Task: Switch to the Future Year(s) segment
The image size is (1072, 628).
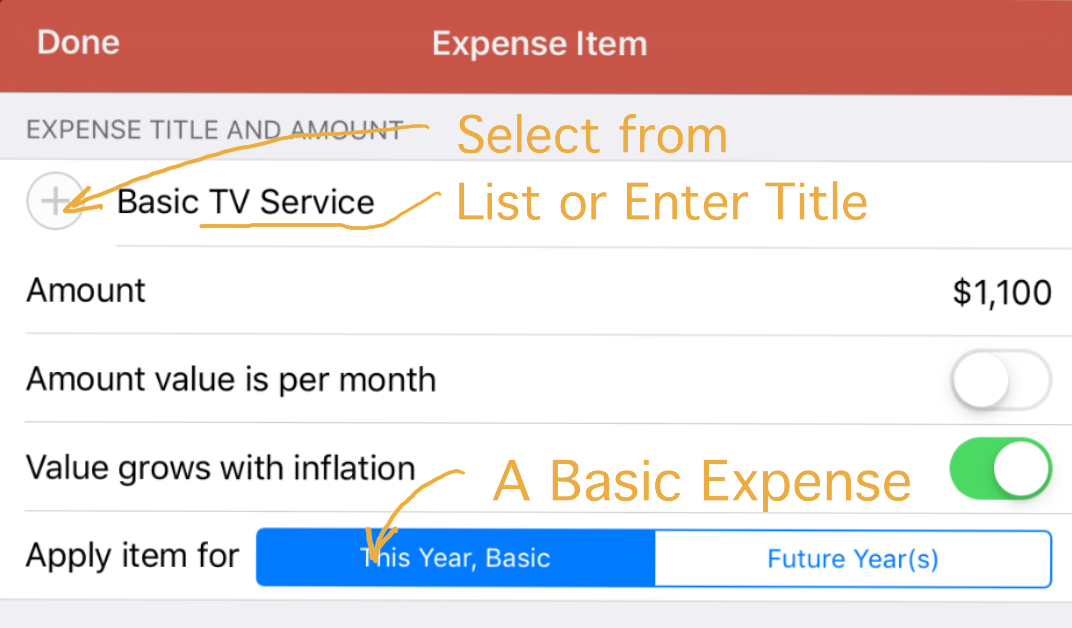Action: pos(853,558)
